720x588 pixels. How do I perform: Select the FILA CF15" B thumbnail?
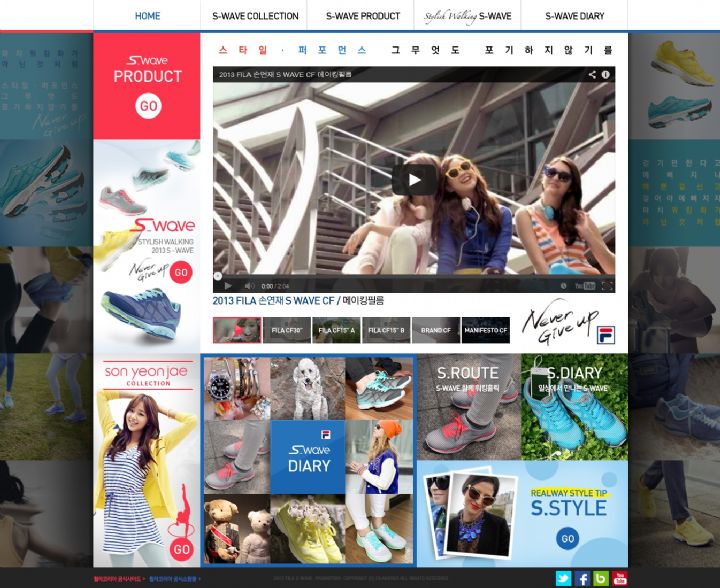(386, 330)
